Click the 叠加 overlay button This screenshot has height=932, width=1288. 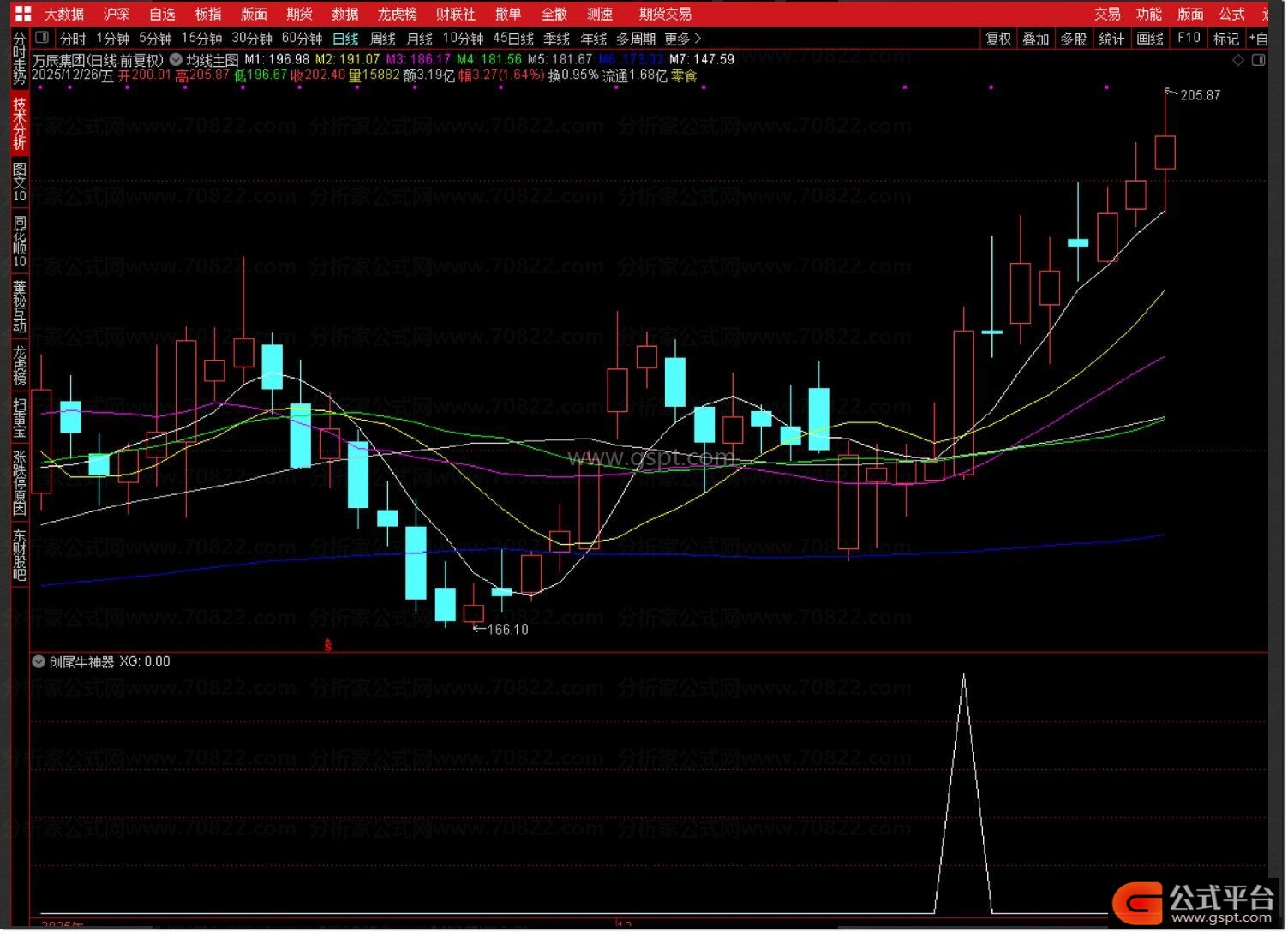(x=1035, y=39)
